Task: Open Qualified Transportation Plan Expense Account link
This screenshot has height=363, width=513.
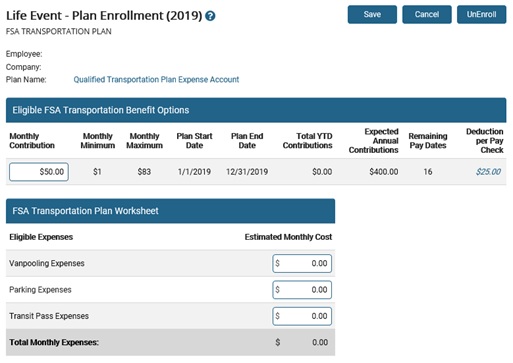Action: click(x=156, y=80)
